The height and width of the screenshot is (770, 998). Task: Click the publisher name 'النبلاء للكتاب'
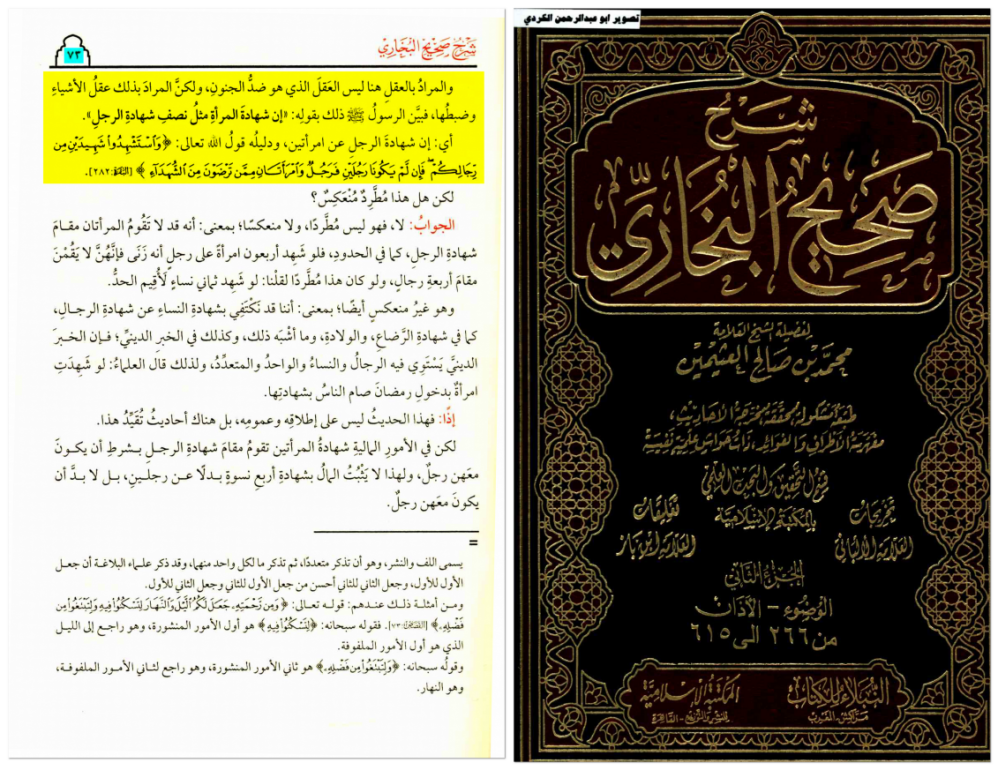(x=838, y=692)
